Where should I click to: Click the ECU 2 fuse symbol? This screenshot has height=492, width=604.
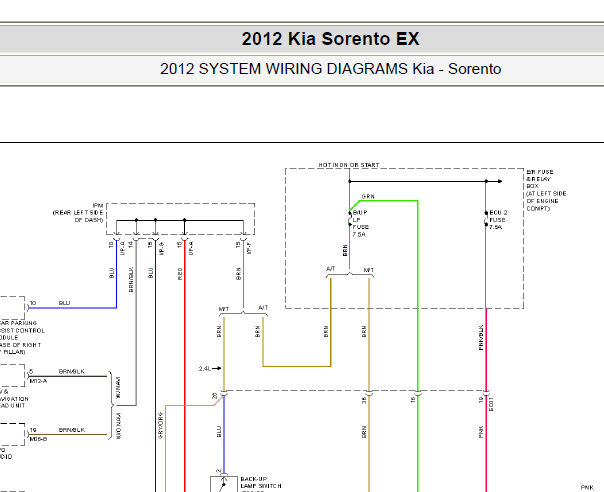tap(486, 218)
